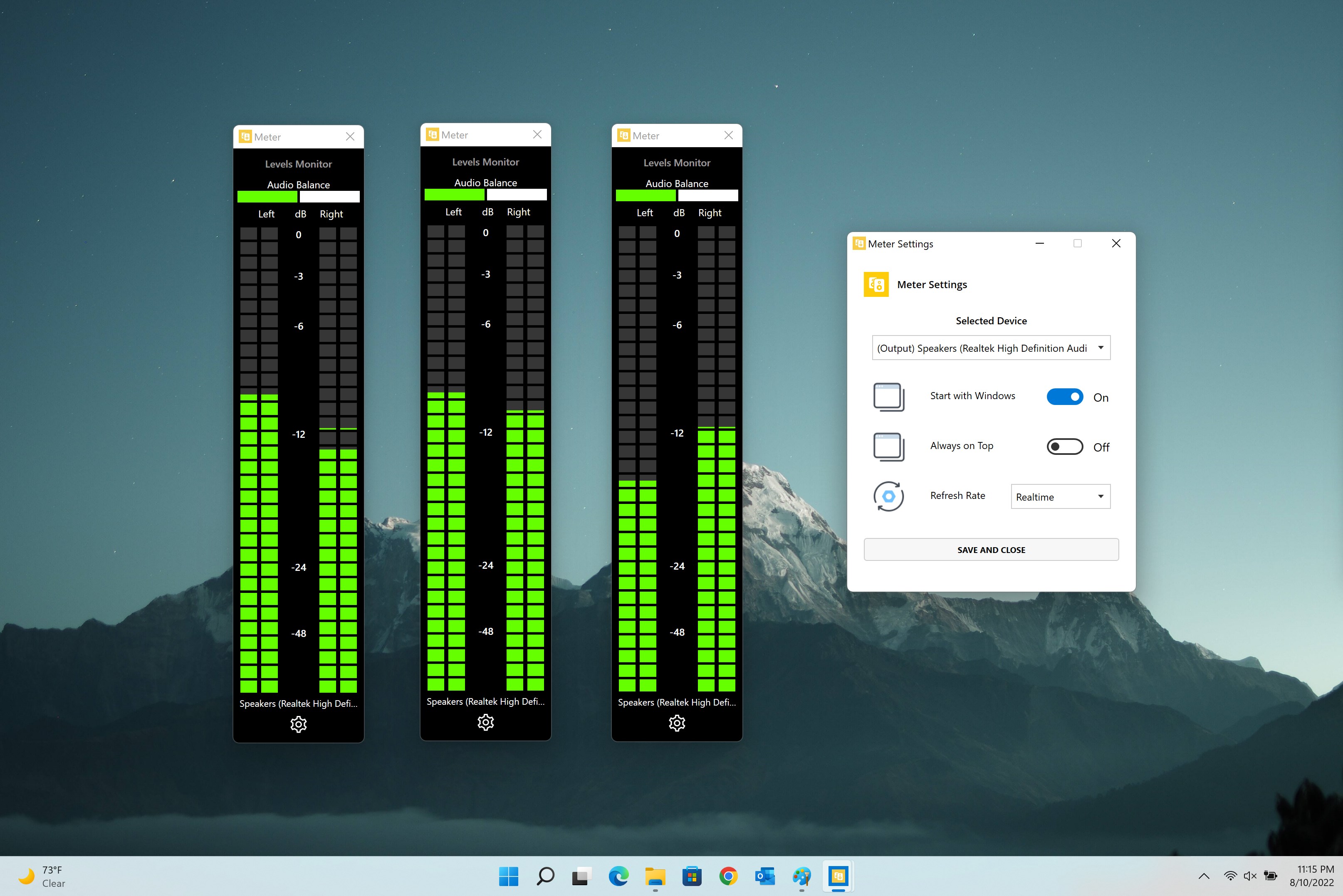Change the Refresh Rate dropdown

(x=1059, y=496)
